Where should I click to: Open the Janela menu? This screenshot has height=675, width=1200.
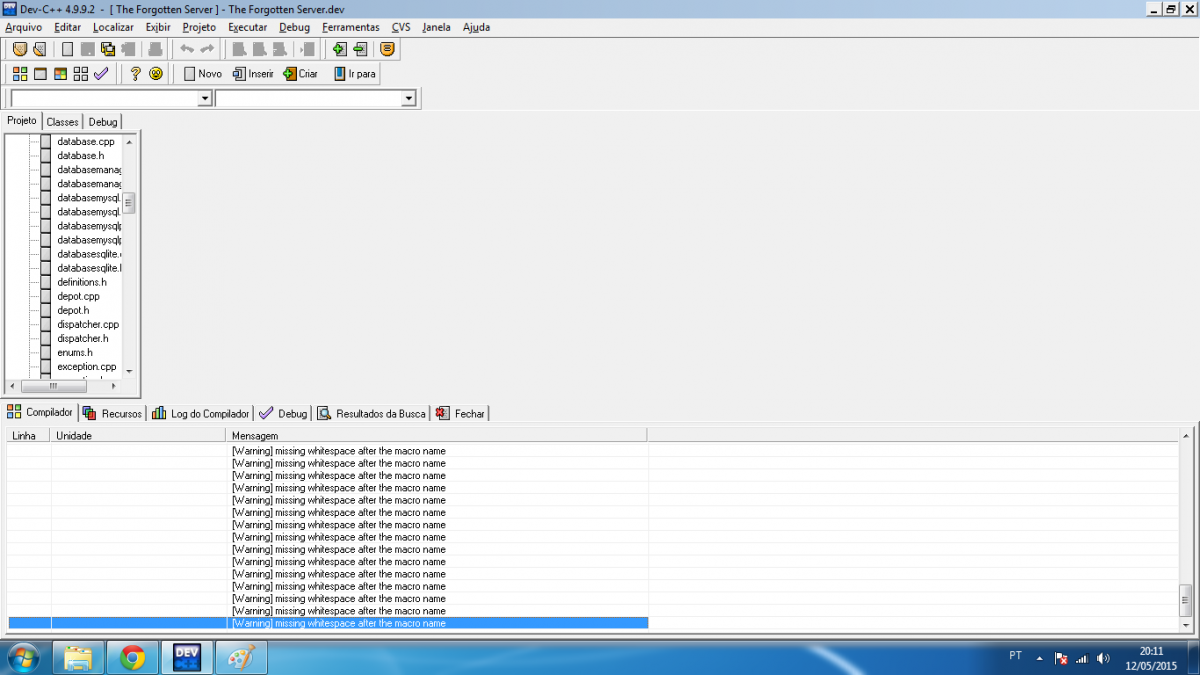[437, 27]
